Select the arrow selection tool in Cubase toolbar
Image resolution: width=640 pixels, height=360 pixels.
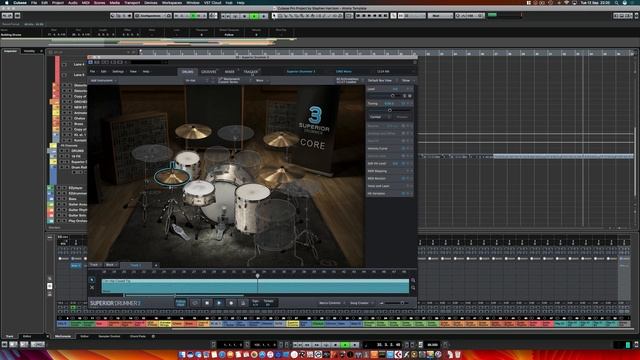click(275, 16)
